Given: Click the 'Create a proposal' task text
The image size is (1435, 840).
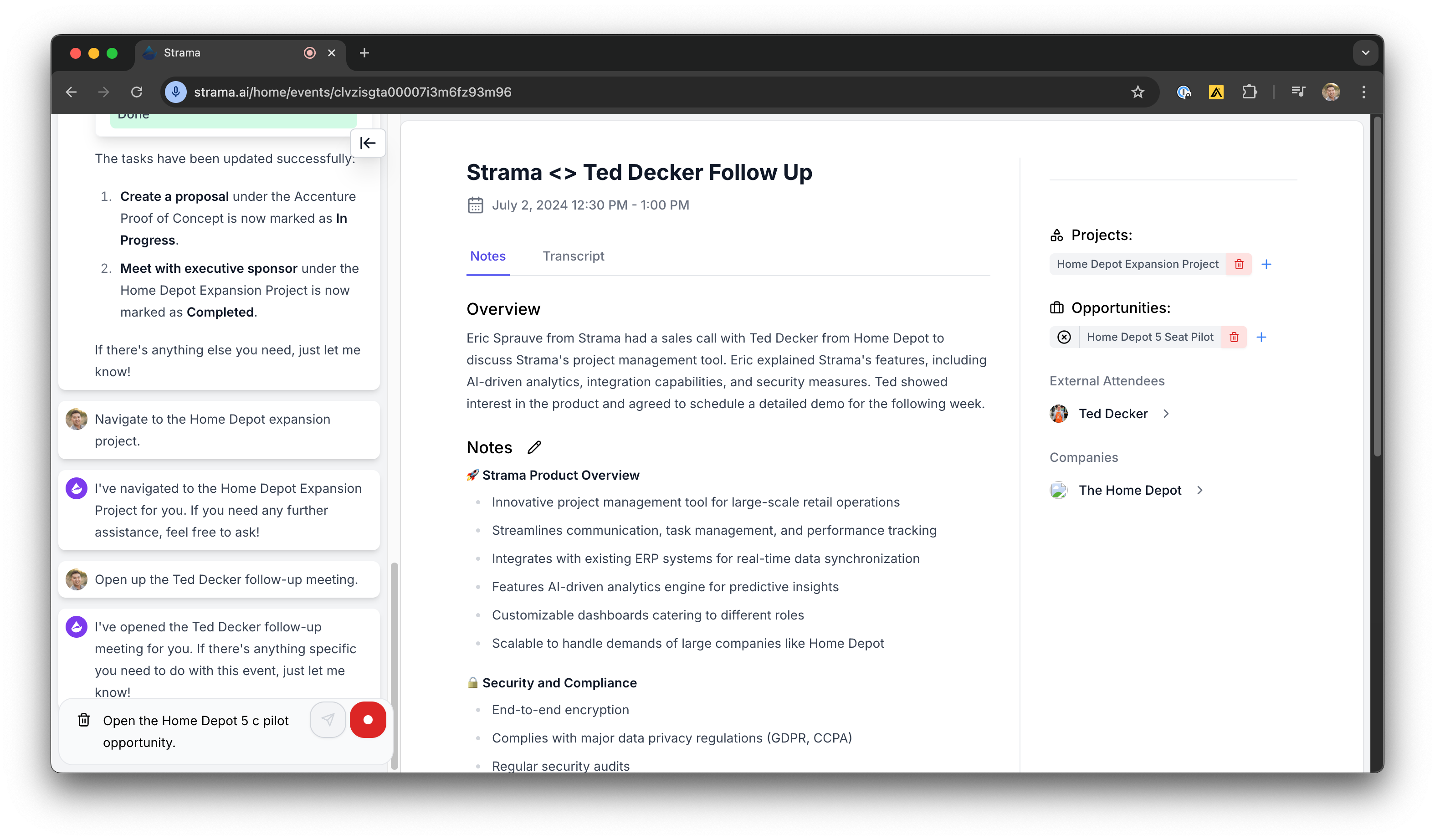Looking at the screenshot, I should coord(174,196).
